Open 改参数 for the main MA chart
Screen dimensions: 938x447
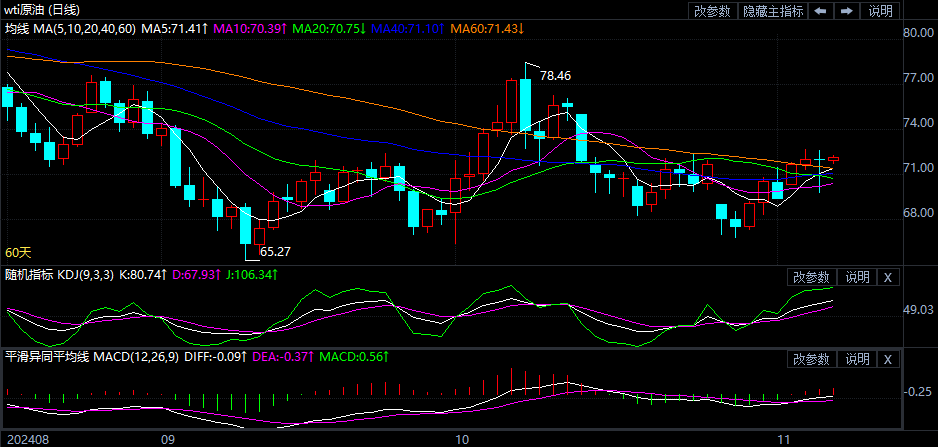[711, 11]
